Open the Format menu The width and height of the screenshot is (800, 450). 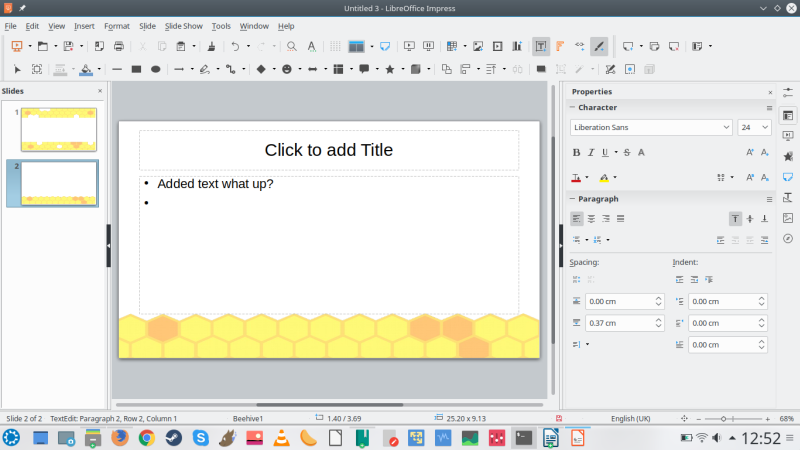coord(116,25)
